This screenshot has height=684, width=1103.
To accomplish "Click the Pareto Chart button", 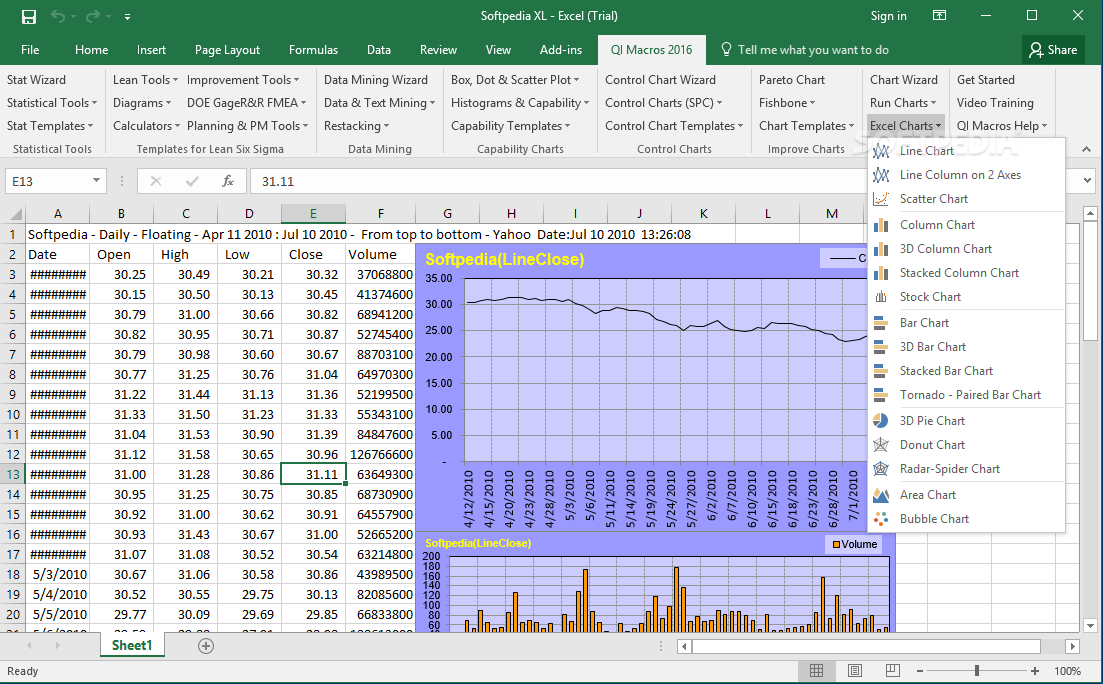I will click(x=792, y=80).
